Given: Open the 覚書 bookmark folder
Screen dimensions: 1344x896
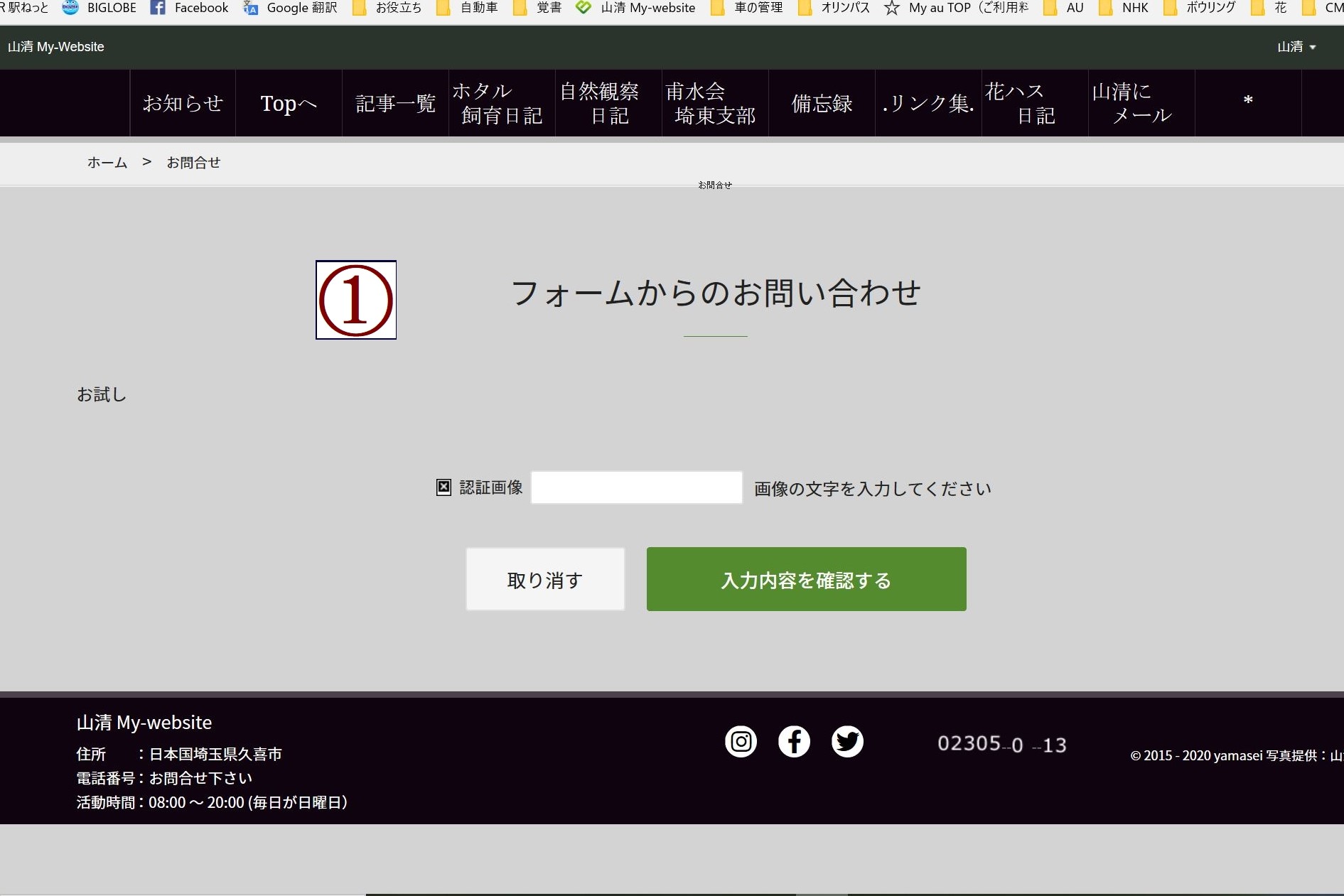Looking at the screenshot, I should [538, 8].
